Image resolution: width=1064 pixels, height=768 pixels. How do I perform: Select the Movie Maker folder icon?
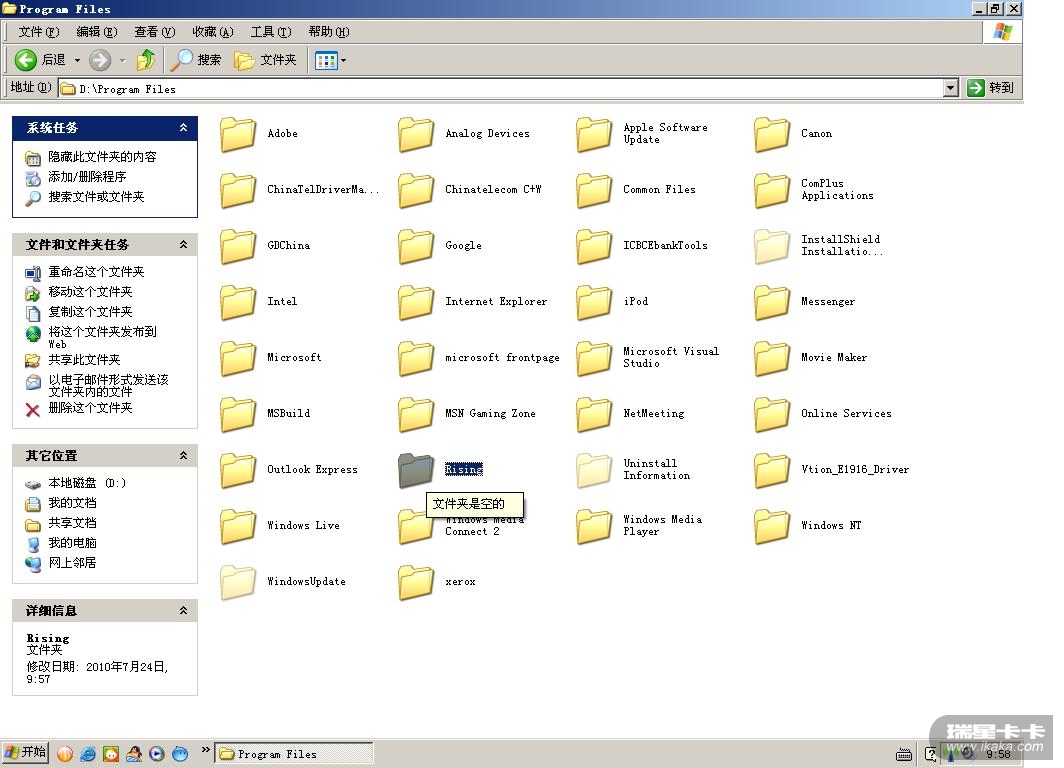coord(772,358)
